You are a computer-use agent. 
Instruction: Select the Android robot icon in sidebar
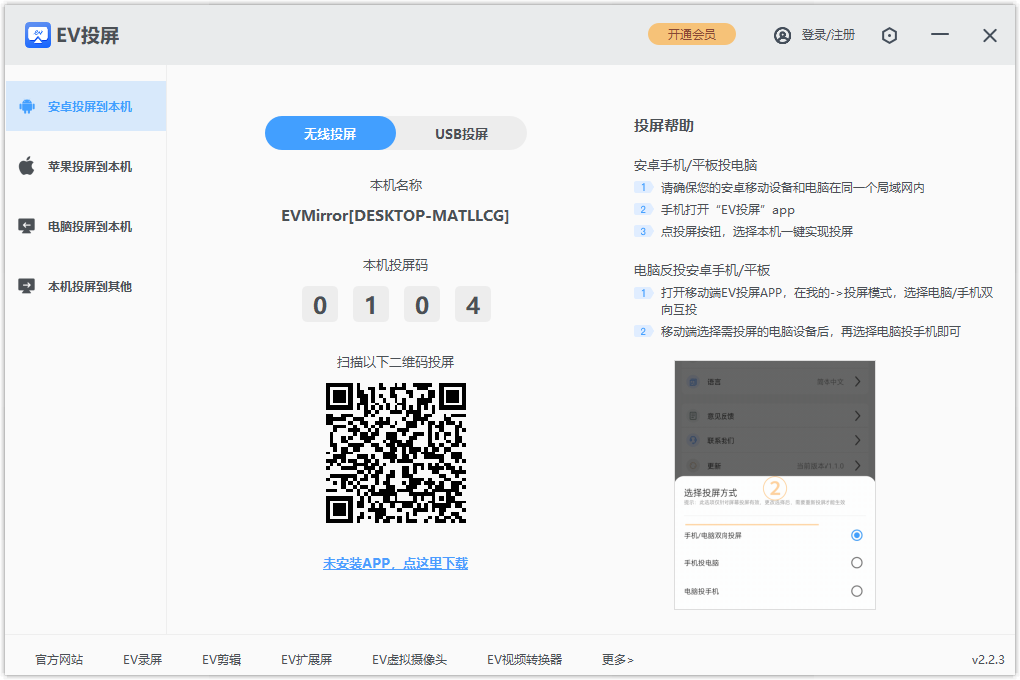[x=27, y=106]
